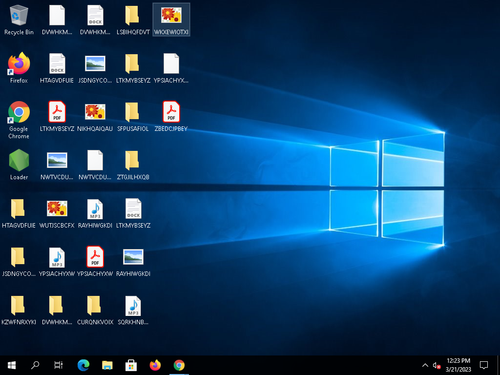Expand hidden system tray icons chevron
Image resolution: width=500 pixels, height=375 pixels.
tap(425, 365)
